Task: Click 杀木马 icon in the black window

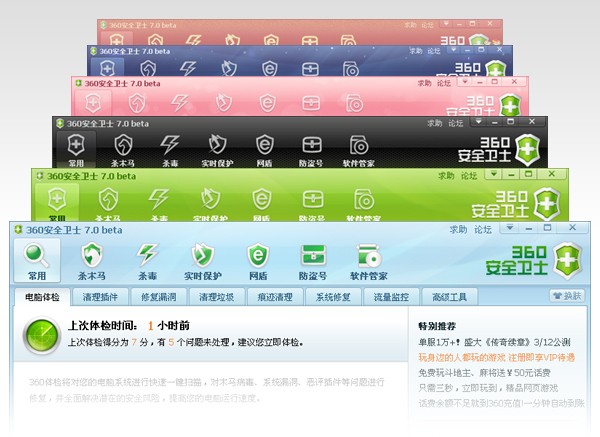Action: click(123, 145)
